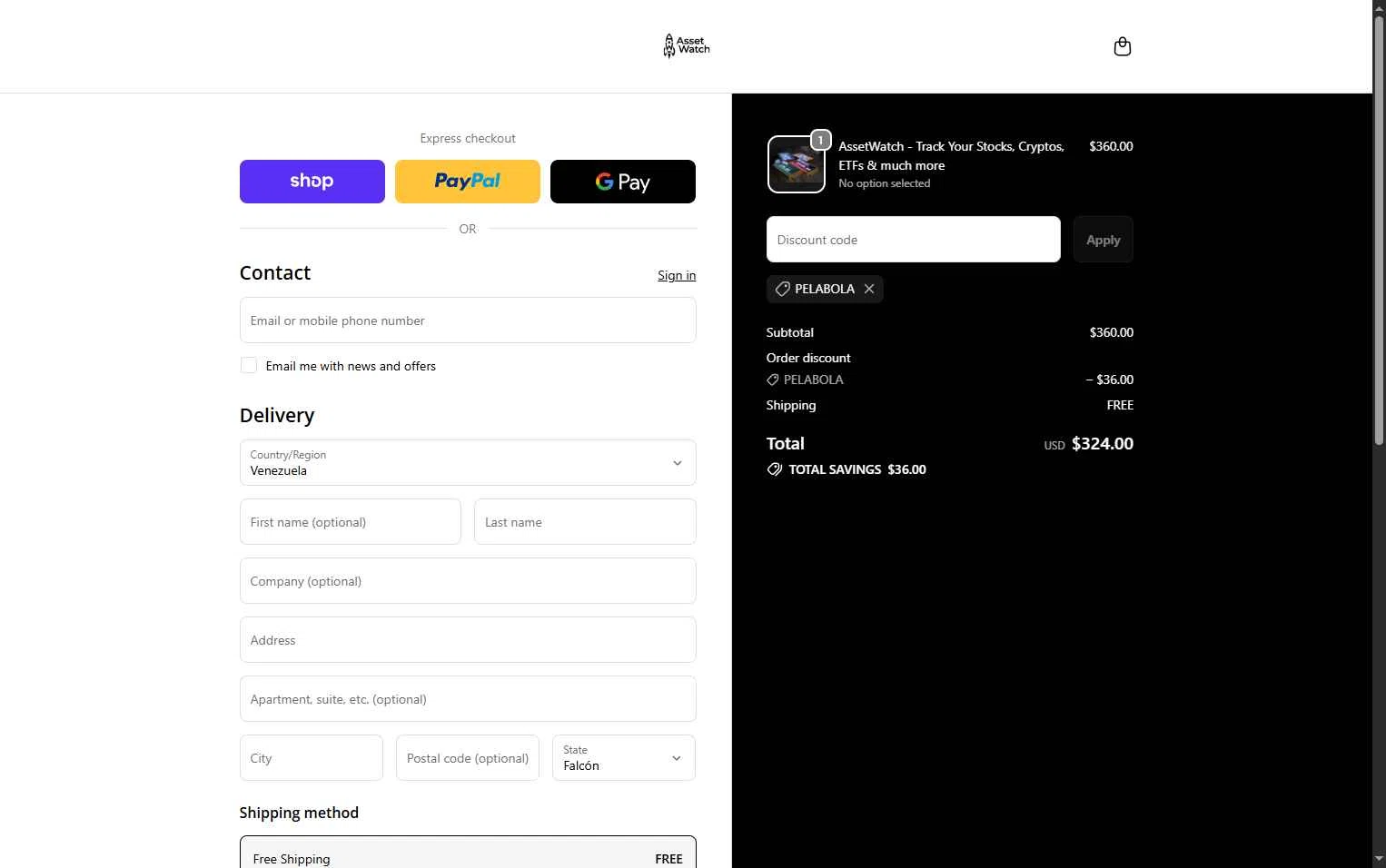1386x868 pixels.
Task: Tick Email me with news and offers
Action: click(x=249, y=365)
